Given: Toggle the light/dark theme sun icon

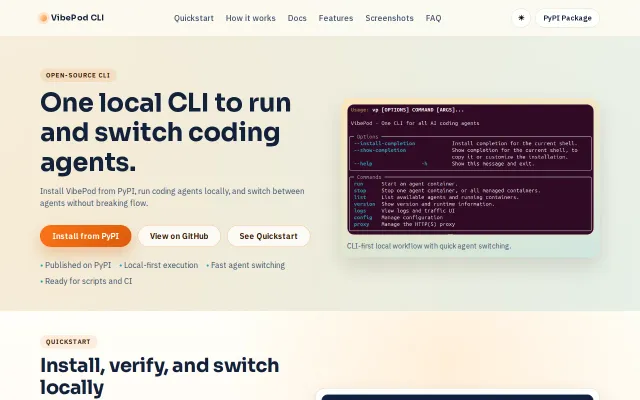Looking at the screenshot, I should pos(521,18).
